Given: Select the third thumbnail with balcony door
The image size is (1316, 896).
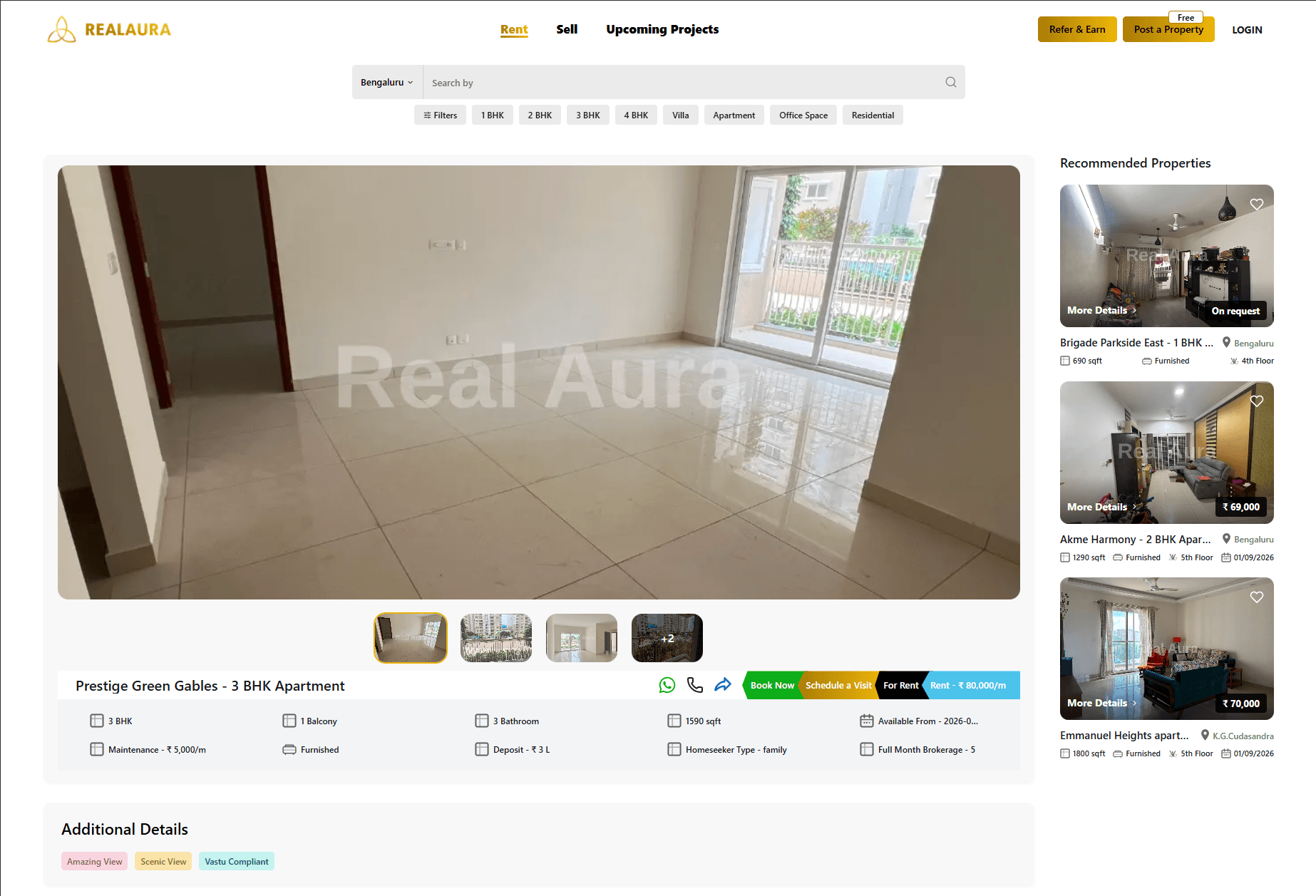Looking at the screenshot, I should (x=582, y=638).
